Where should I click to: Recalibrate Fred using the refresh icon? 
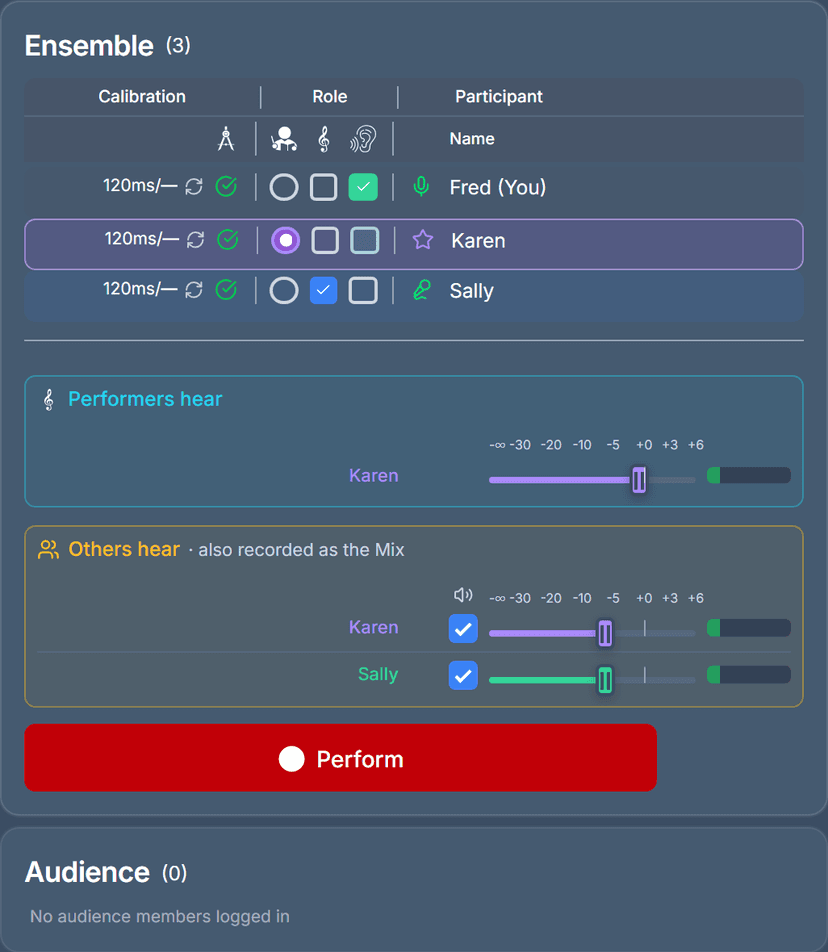pos(194,186)
